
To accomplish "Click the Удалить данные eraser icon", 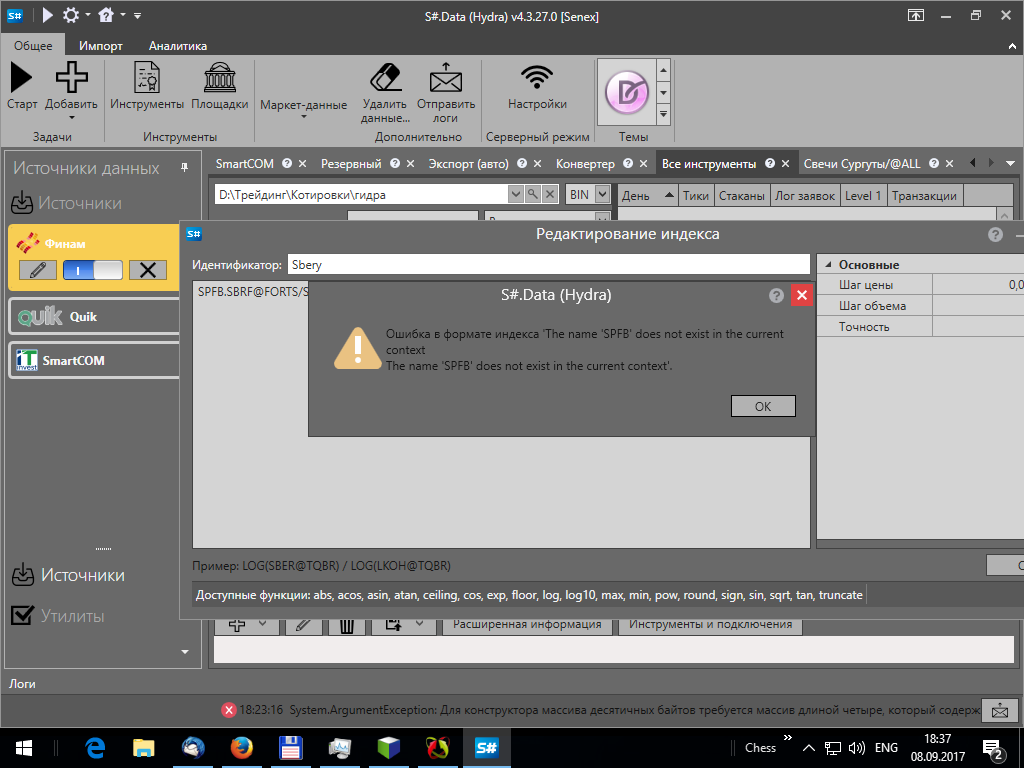I will (x=385, y=78).
